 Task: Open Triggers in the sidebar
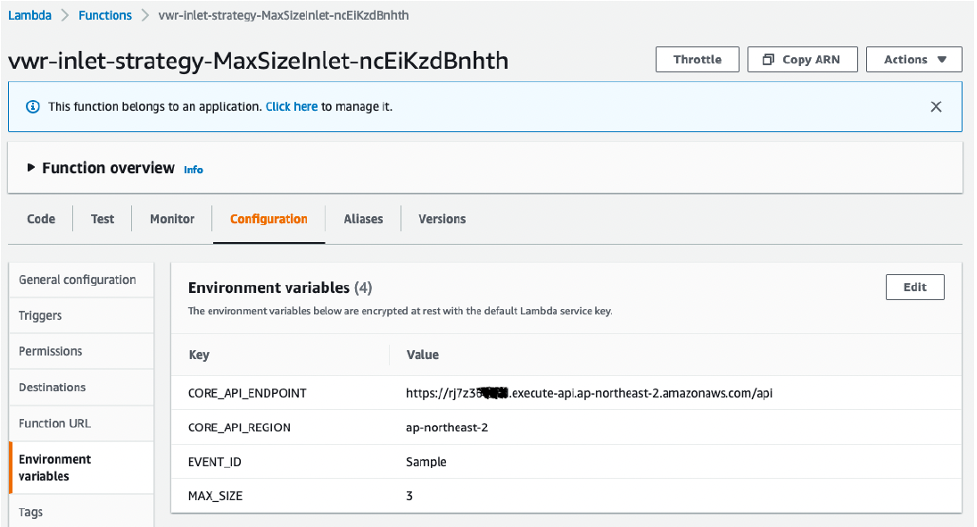coord(81,315)
